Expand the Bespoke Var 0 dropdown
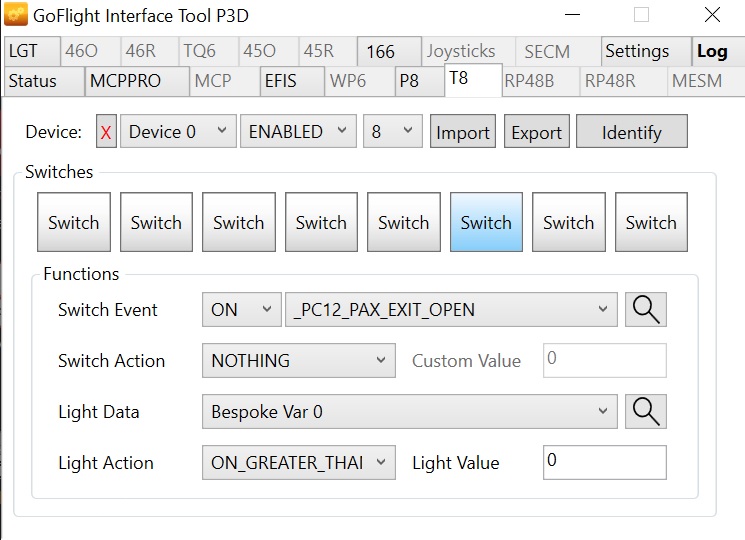Screen dimensions: 745x540 point(410,412)
